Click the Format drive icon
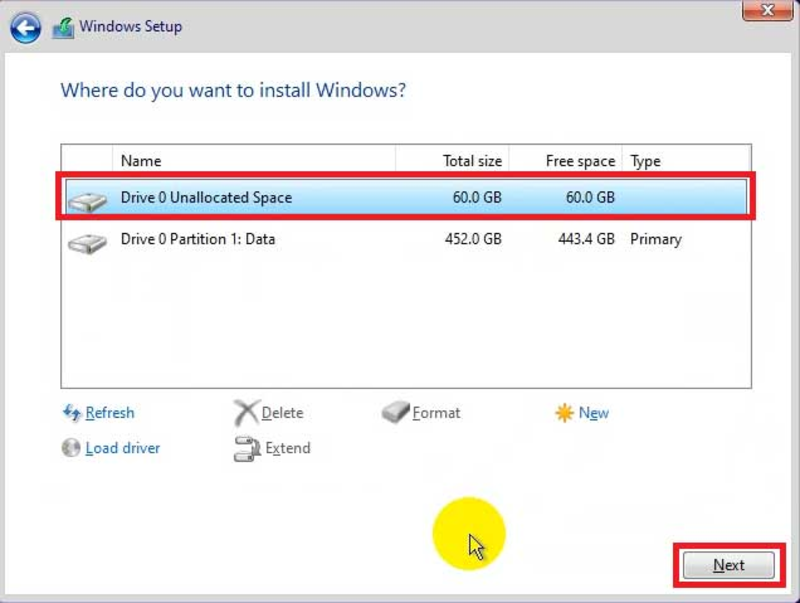The width and height of the screenshot is (800, 603). 395,412
